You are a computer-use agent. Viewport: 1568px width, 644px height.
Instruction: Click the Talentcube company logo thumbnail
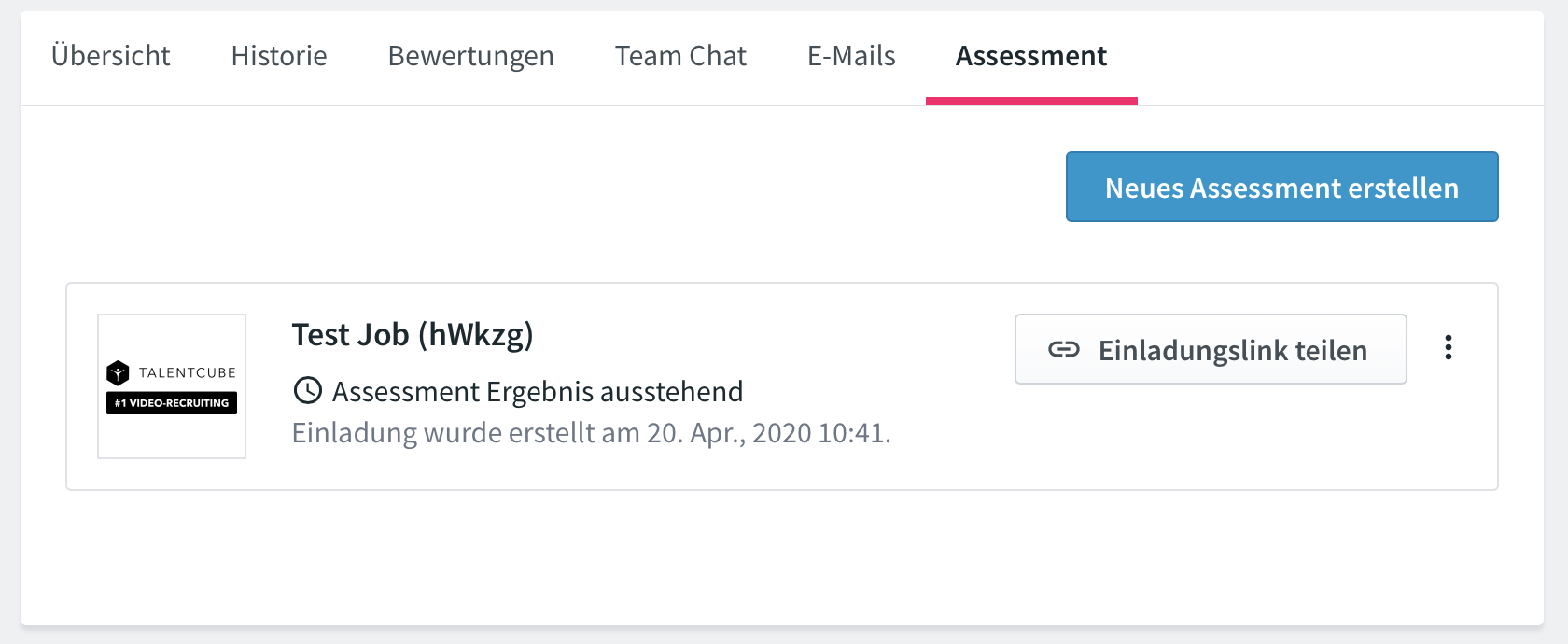pos(172,386)
